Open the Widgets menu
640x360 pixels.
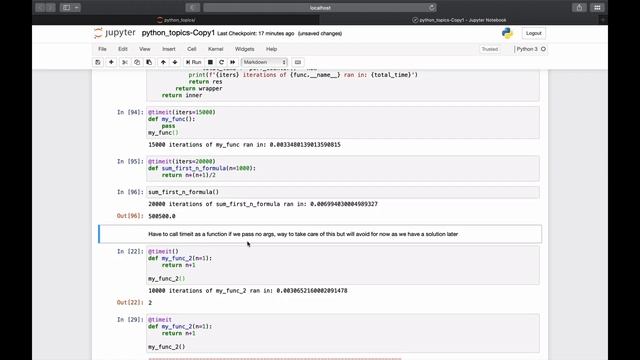tap(244, 49)
